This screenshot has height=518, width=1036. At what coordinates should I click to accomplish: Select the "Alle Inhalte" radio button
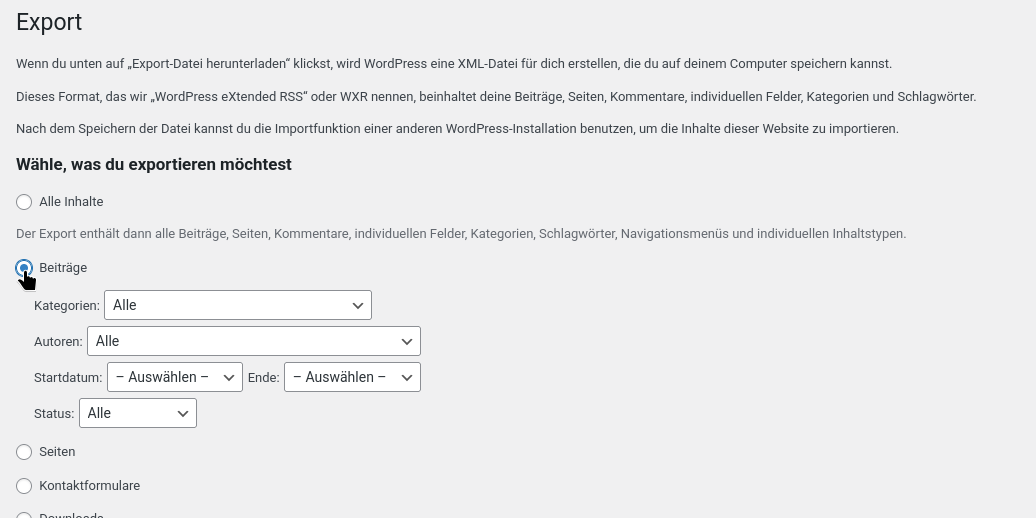tap(24, 202)
